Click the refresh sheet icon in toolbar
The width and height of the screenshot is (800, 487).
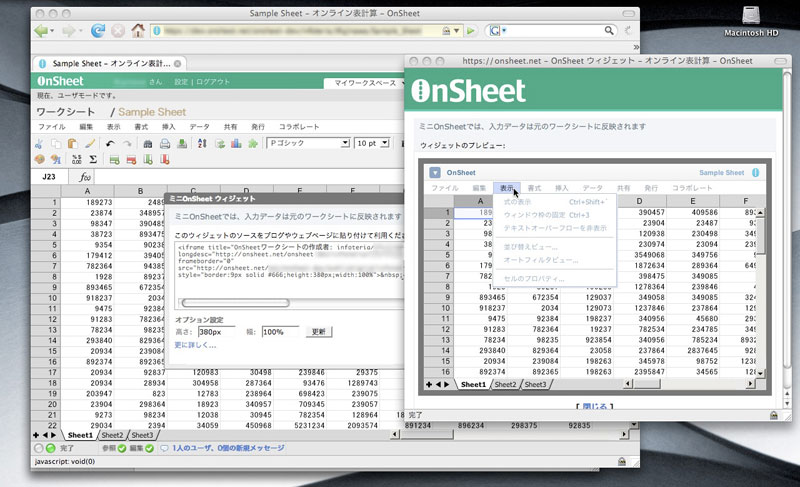[x=219, y=144]
